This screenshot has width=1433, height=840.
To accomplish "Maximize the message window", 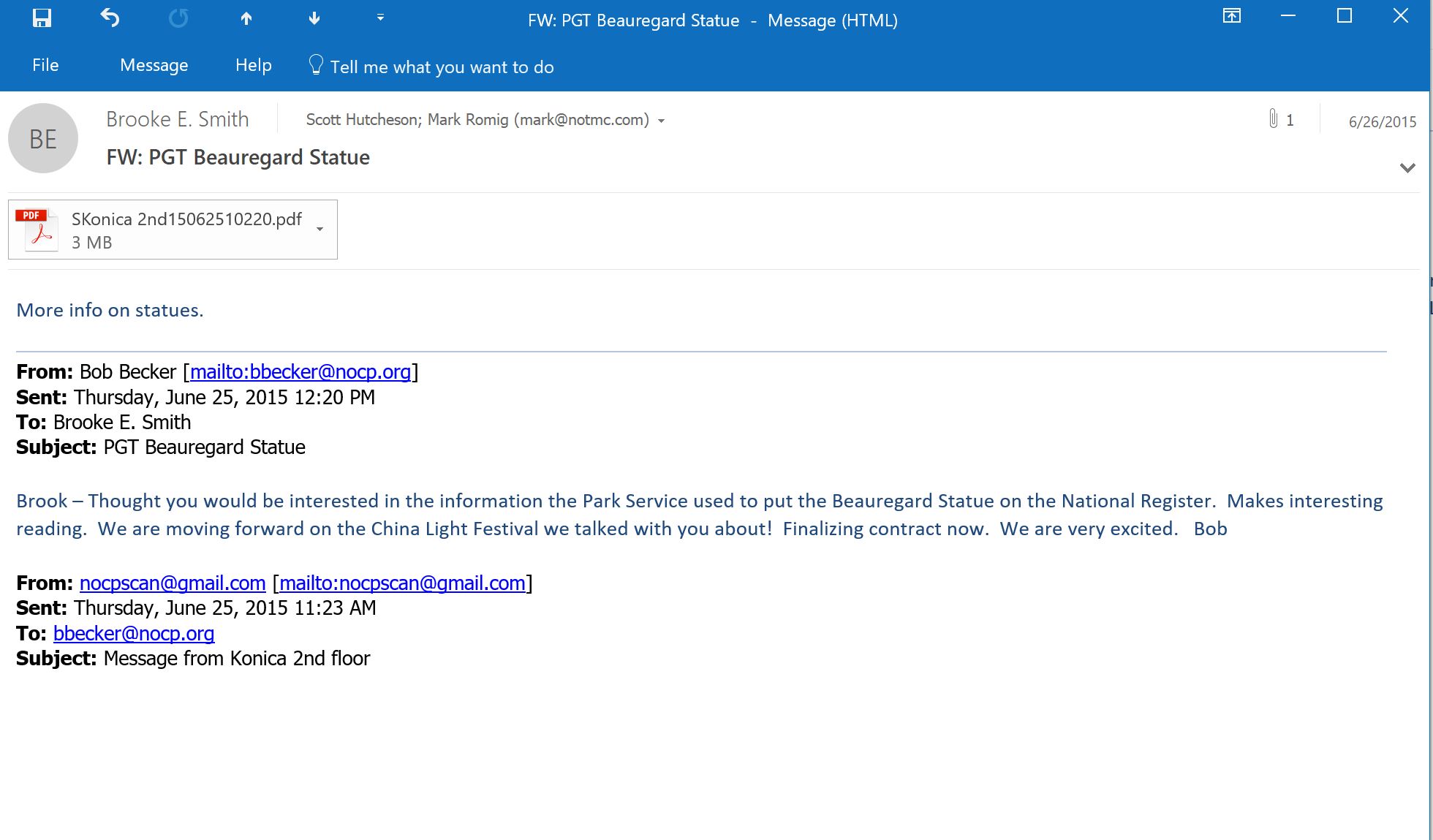I will [1344, 16].
